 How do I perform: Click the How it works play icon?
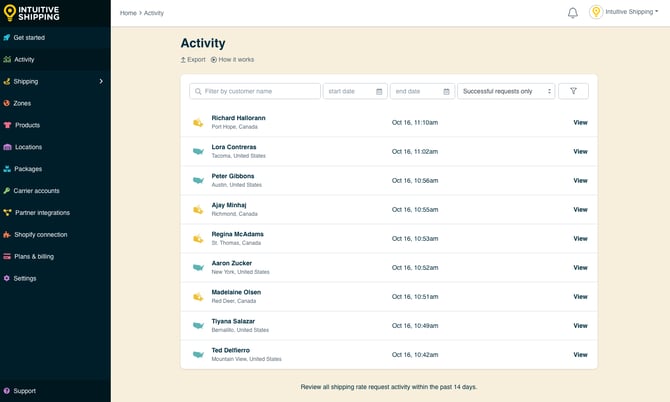214,60
